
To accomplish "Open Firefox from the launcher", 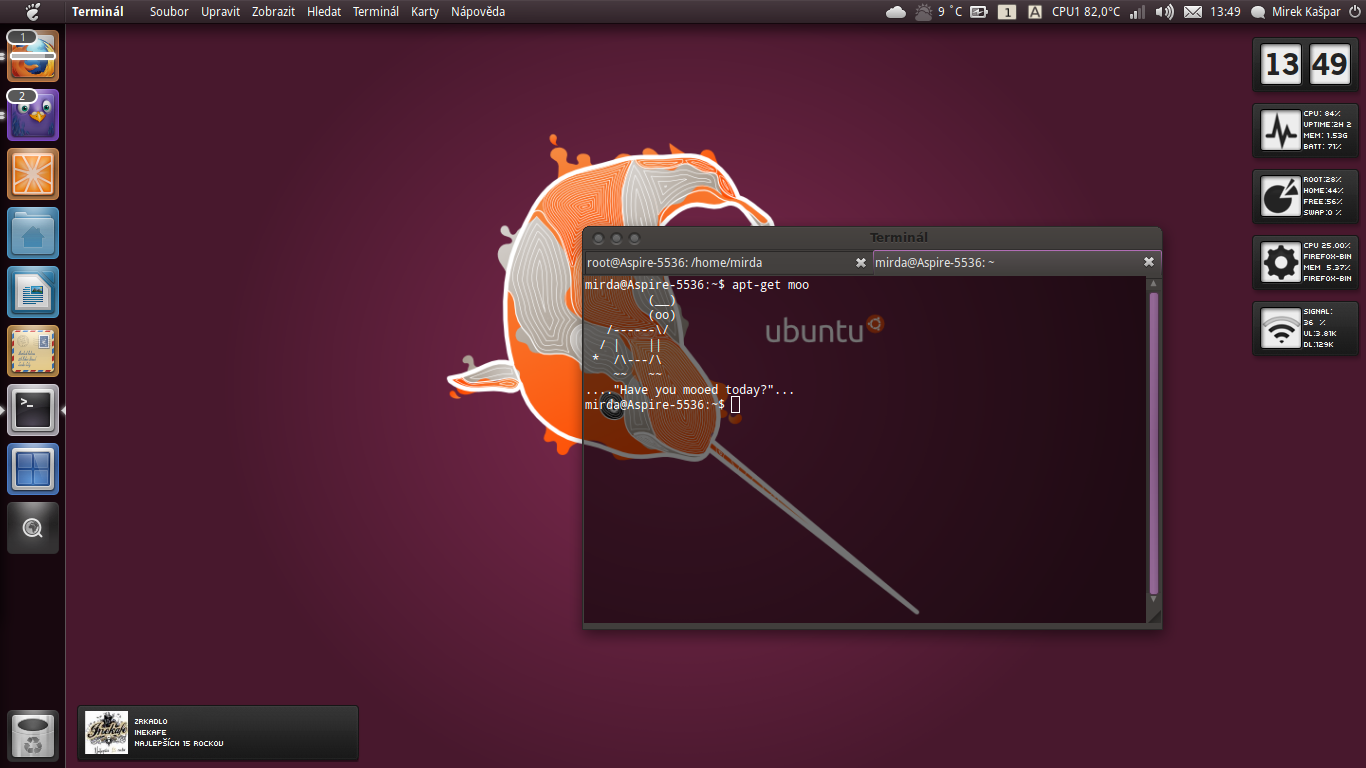I will (33, 56).
